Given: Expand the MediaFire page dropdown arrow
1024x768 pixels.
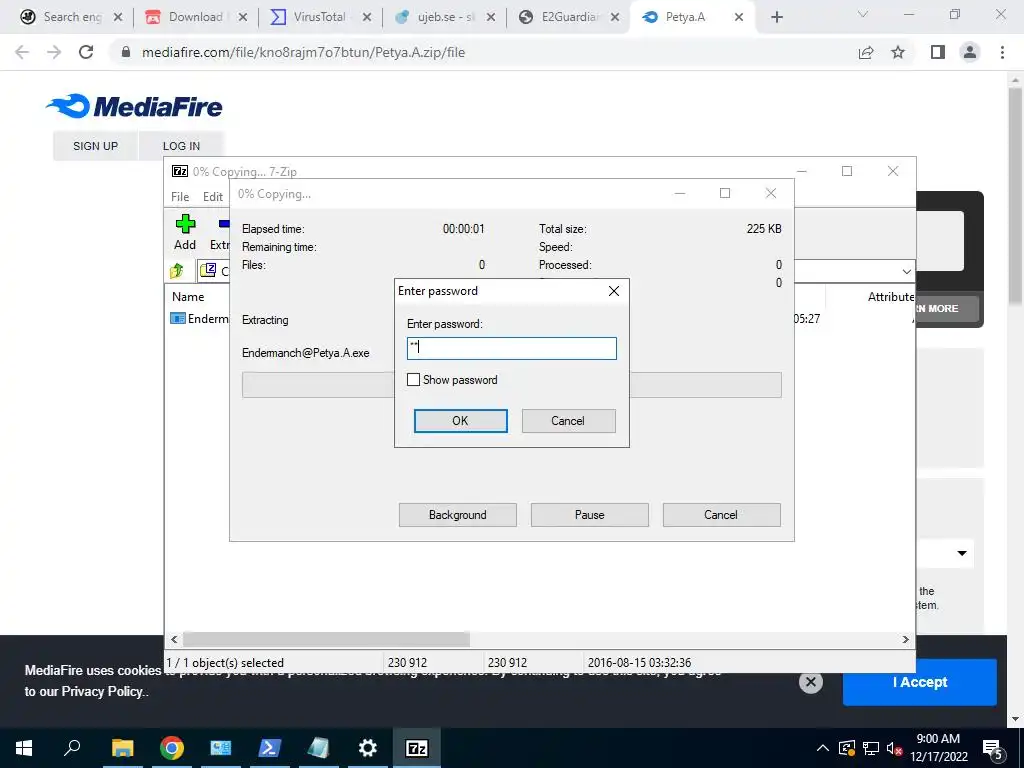Looking at the screenshot, I should [962, 553].
